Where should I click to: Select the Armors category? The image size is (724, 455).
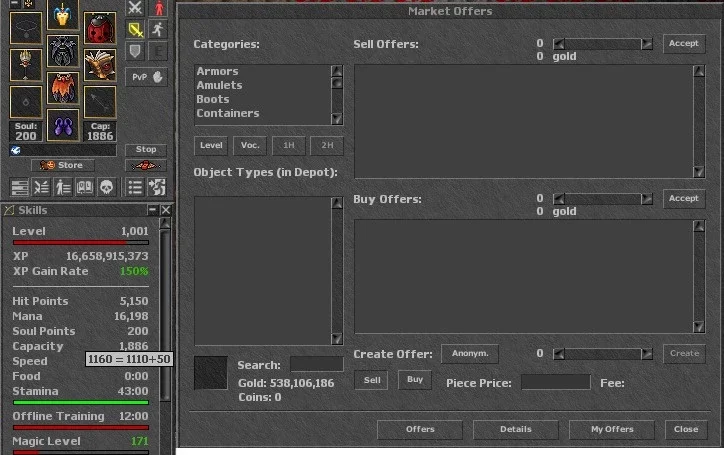(x=217, y=71)
